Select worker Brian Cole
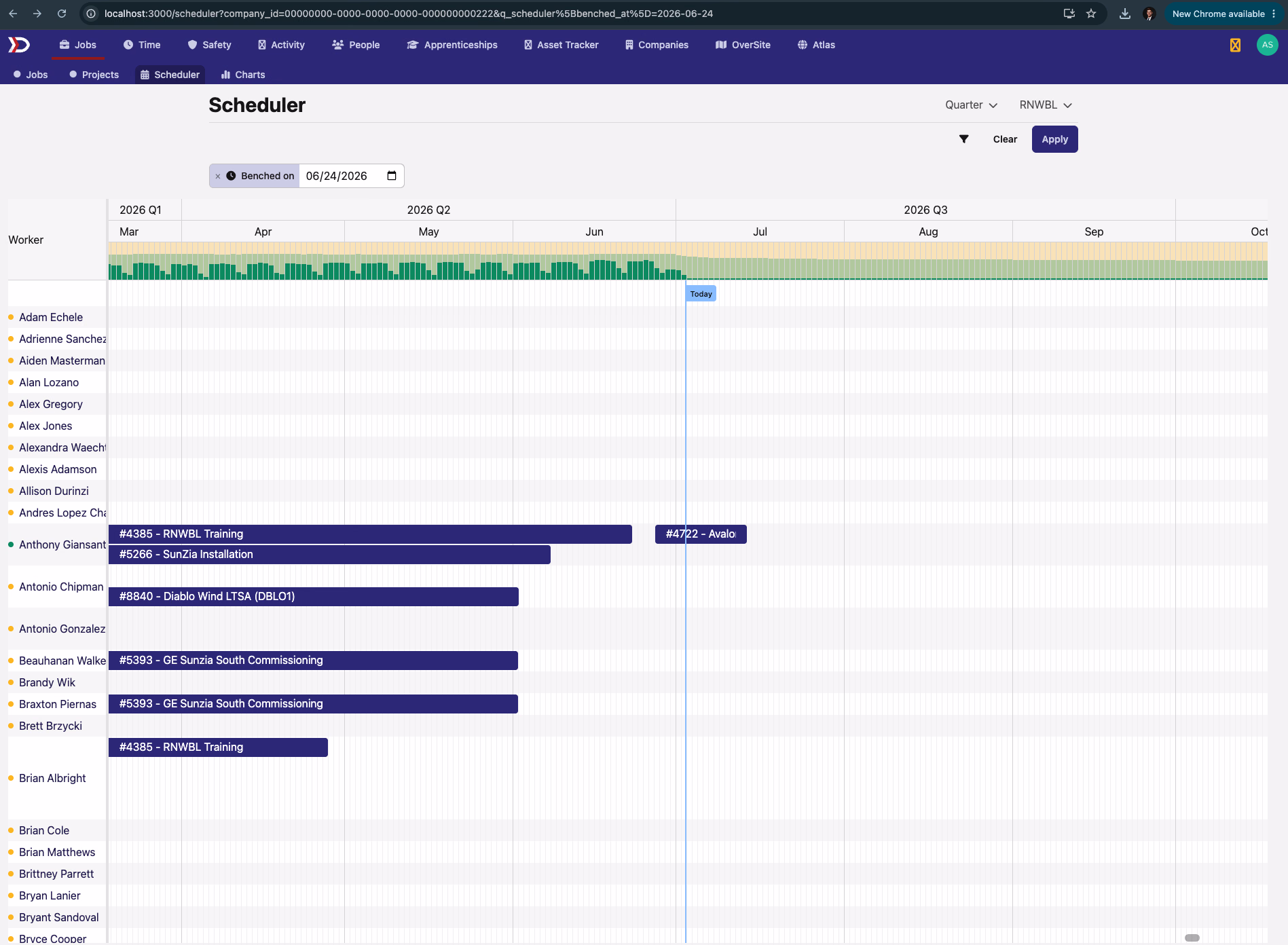This screenshot has width=1288, height=945. [44, 830]
